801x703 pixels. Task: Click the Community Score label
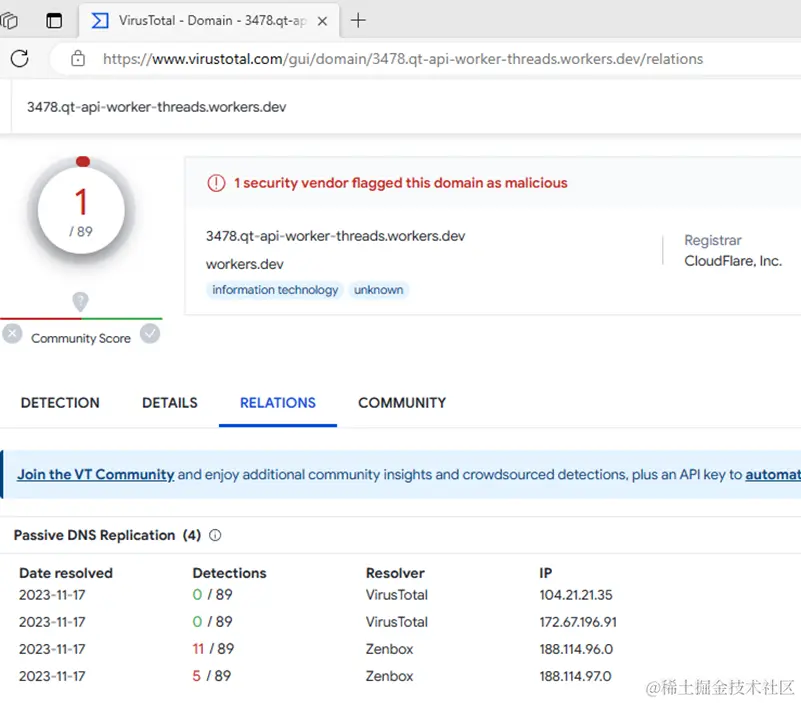click(81, 338)
